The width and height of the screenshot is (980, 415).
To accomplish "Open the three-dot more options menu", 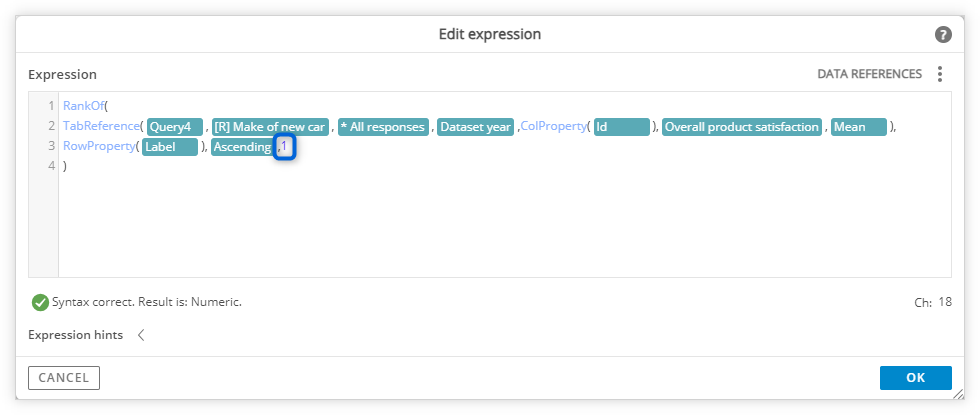I will point(939,74).
